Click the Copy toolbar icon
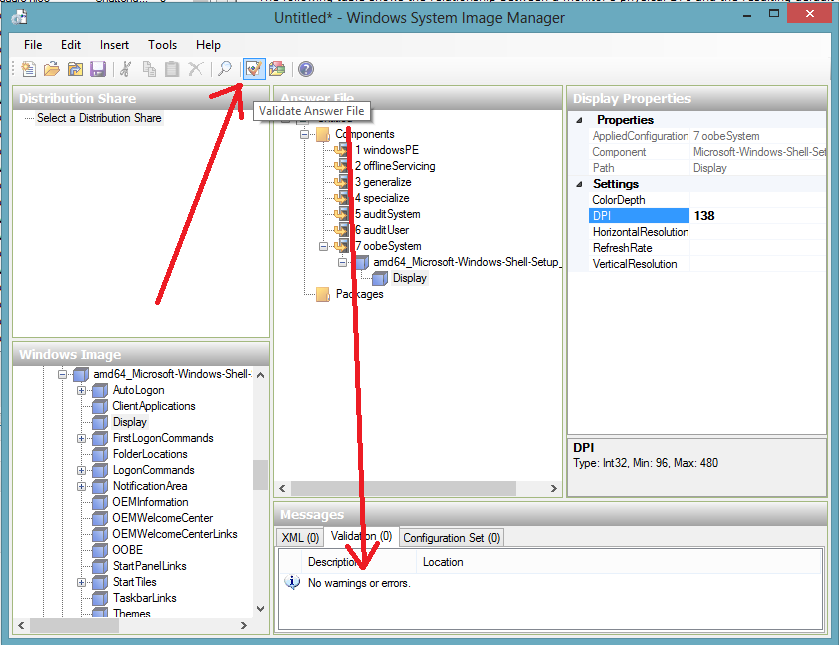Screen dimensions: 839x645 click(149, 69)
